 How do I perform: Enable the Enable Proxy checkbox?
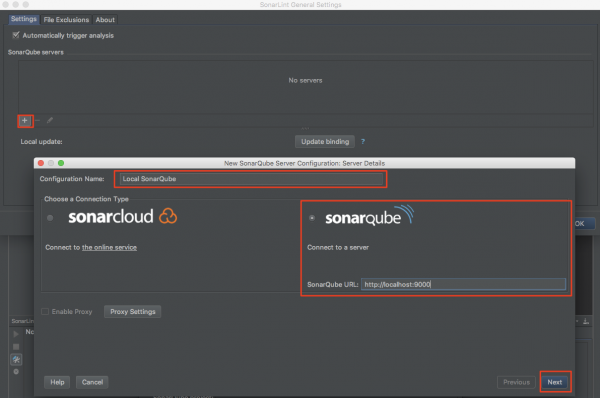tap(45, 312)
